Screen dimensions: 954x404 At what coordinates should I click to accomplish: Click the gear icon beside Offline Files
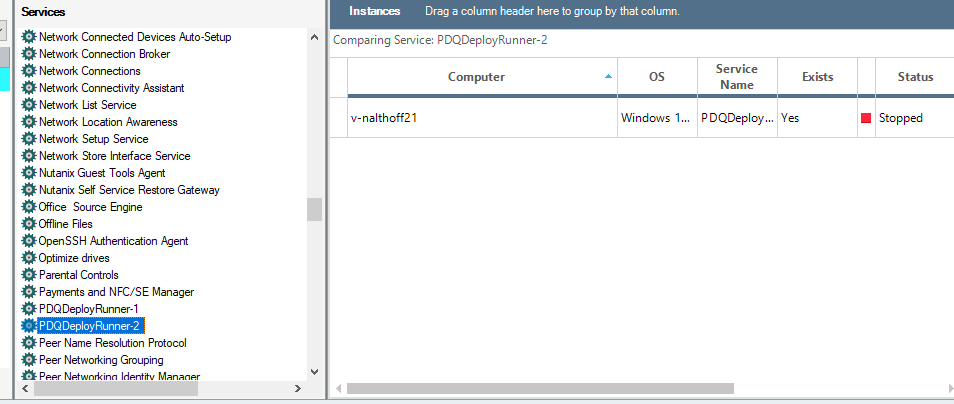pyautogui.click(x=29, y=224)
